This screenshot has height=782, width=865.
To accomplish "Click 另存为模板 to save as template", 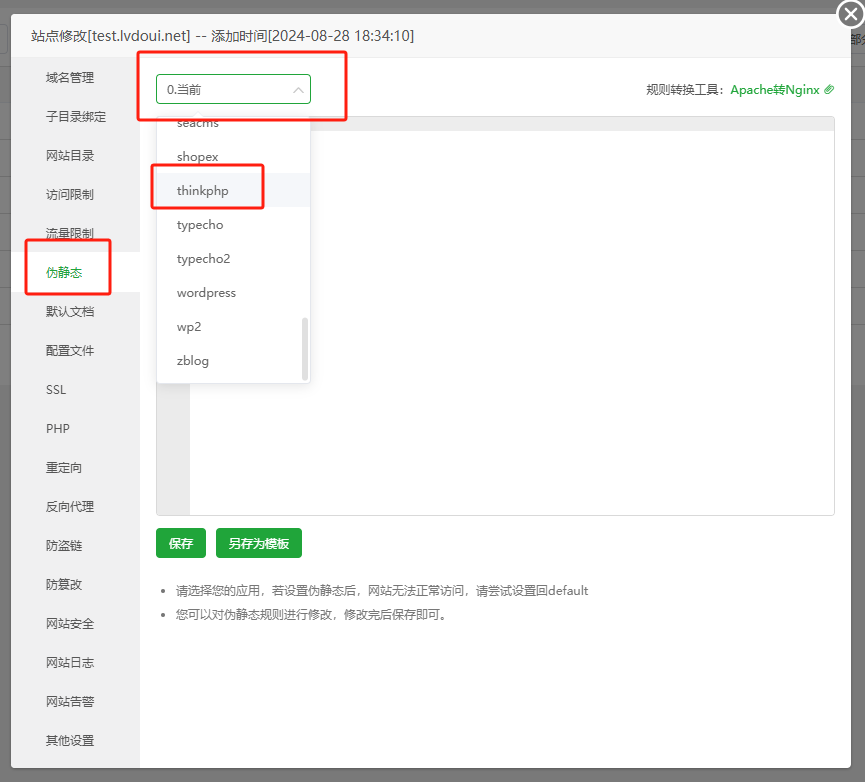I will pyautogui.click(x=258, y=543).
